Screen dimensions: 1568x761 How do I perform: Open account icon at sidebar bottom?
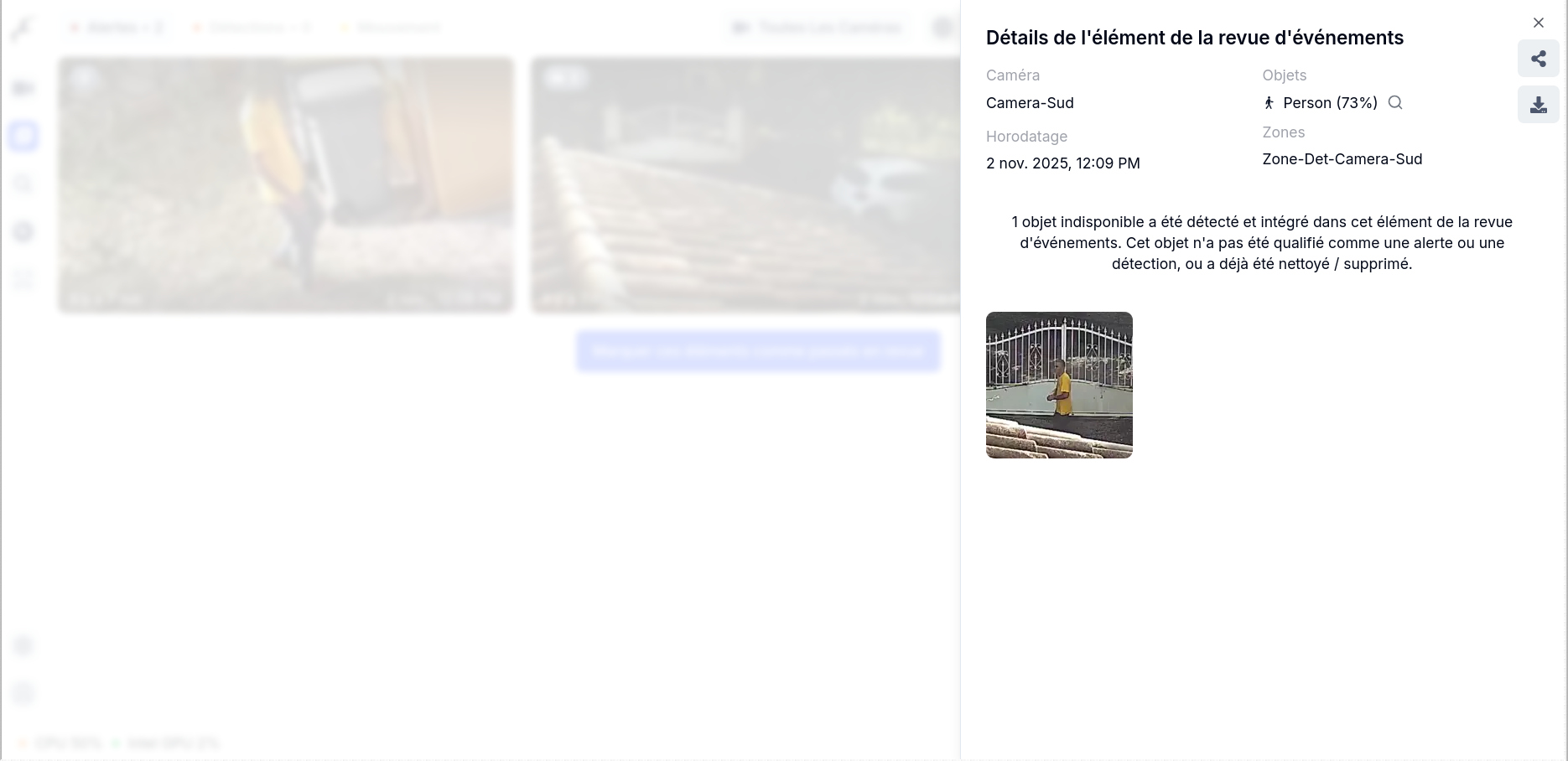pos(23,693)
